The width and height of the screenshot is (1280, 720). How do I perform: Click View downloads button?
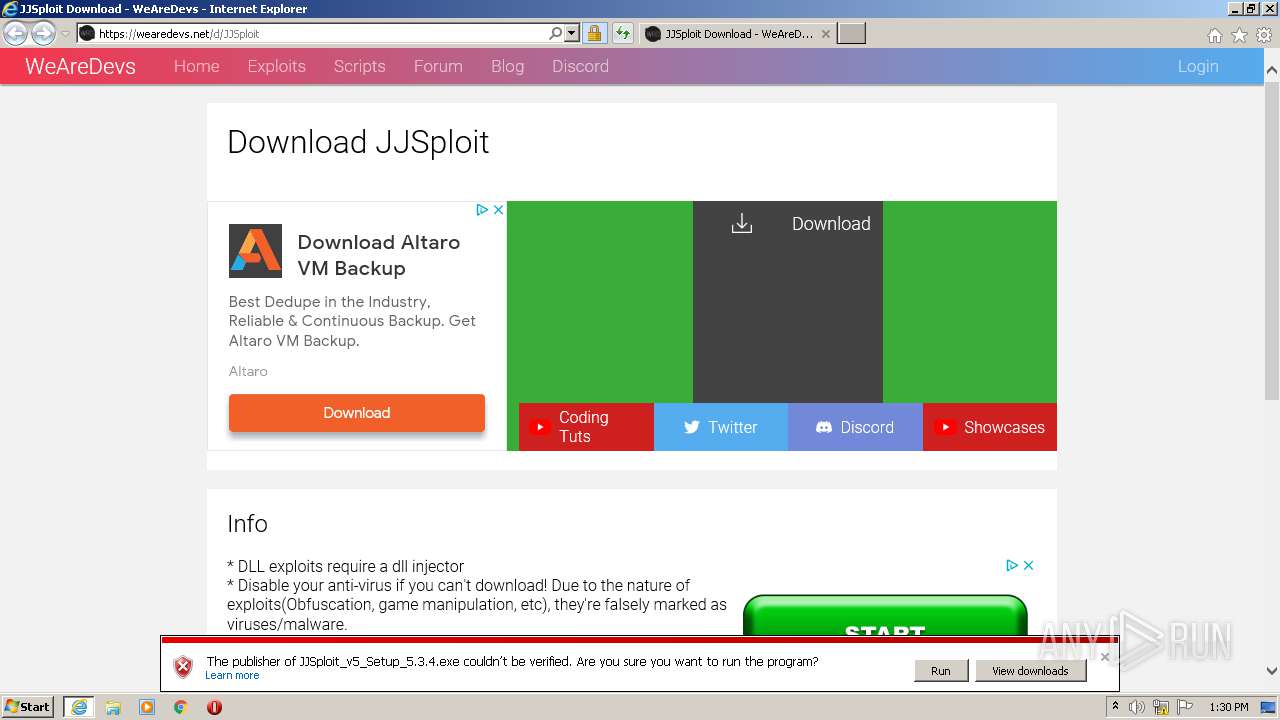coord(1030,671)
